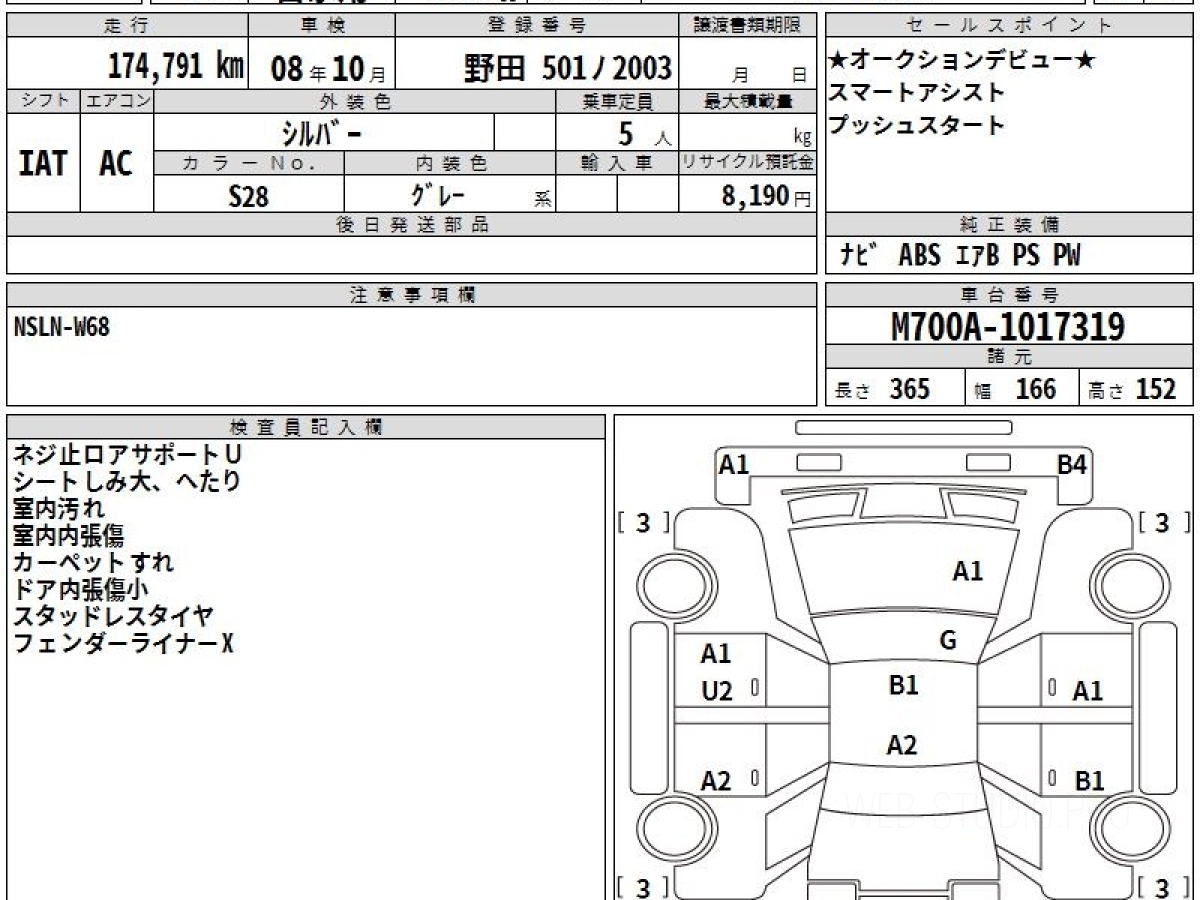
Task: Select the exterior color シルバー field
Action: tap(324, 132)
